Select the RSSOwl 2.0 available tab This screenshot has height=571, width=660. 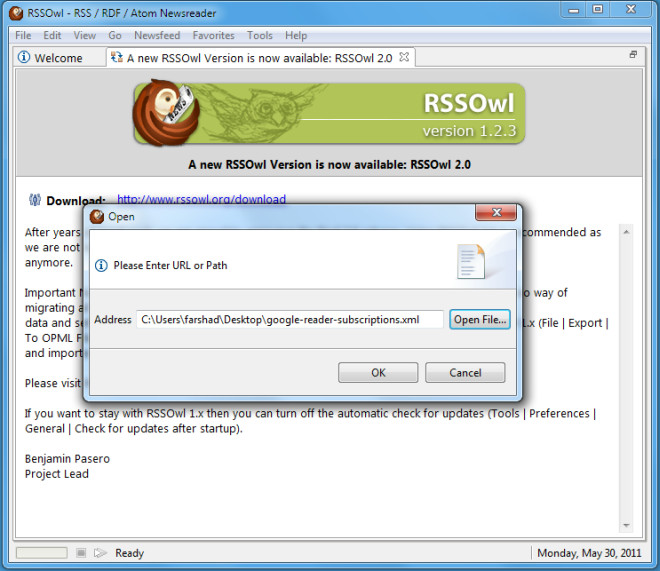(x=259, y=58)
